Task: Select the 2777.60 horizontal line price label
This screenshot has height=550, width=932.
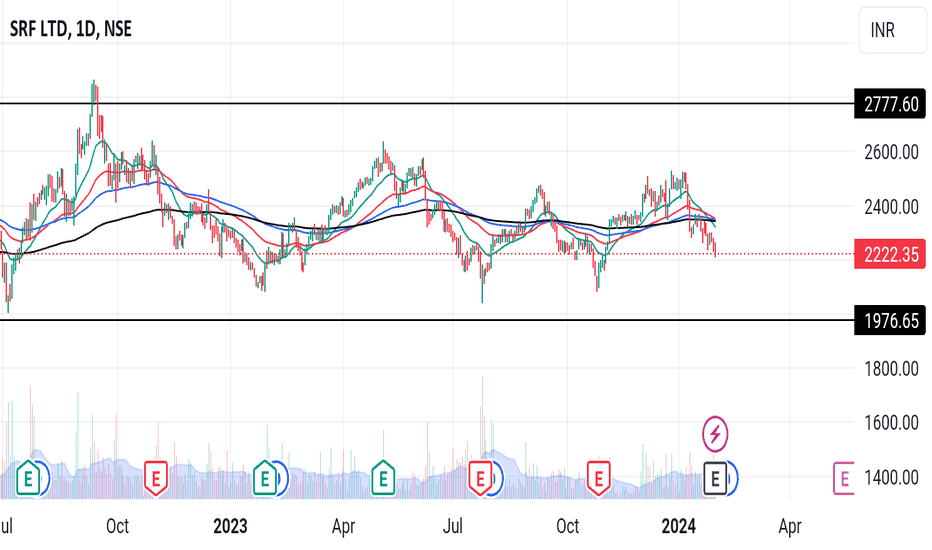Action: click(x=890, y=104)
